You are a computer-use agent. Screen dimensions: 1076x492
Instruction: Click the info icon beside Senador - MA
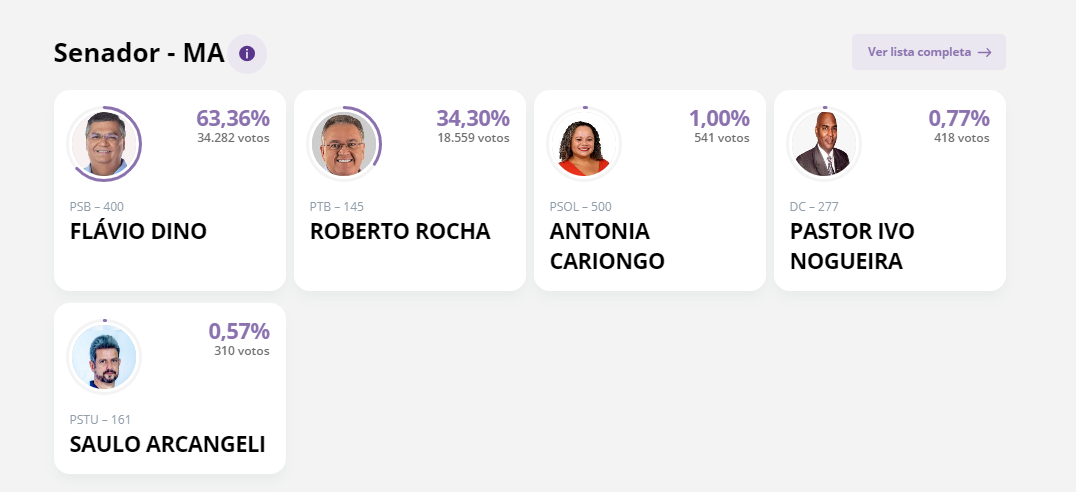coord(247,53)
